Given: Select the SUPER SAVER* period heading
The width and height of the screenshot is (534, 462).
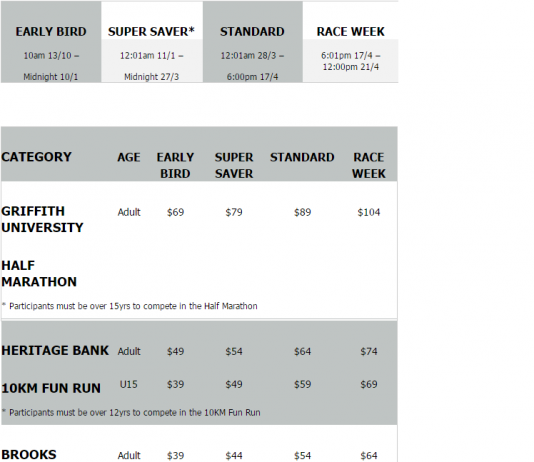Looking at the screenshot, I should tap(151, 32).
